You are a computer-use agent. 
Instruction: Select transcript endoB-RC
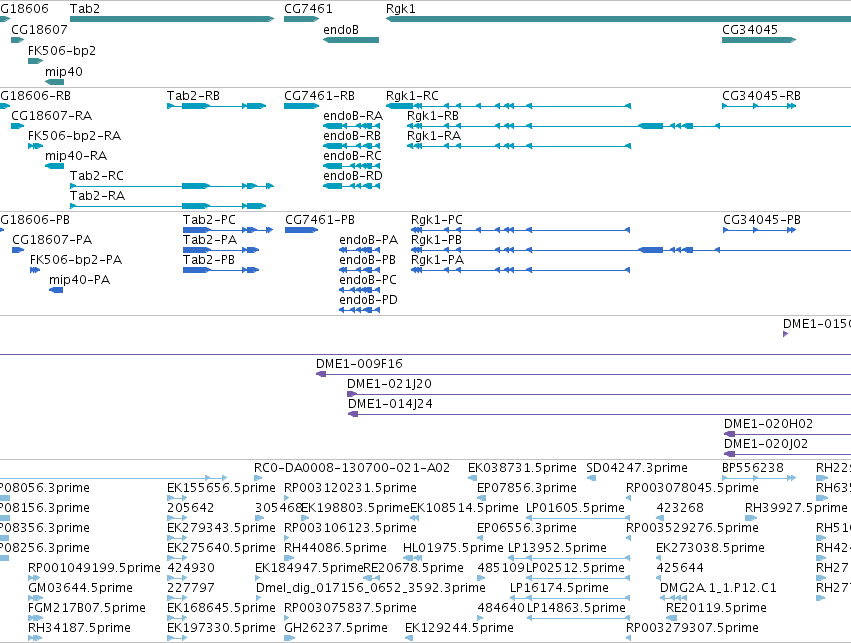coord(352,156)
